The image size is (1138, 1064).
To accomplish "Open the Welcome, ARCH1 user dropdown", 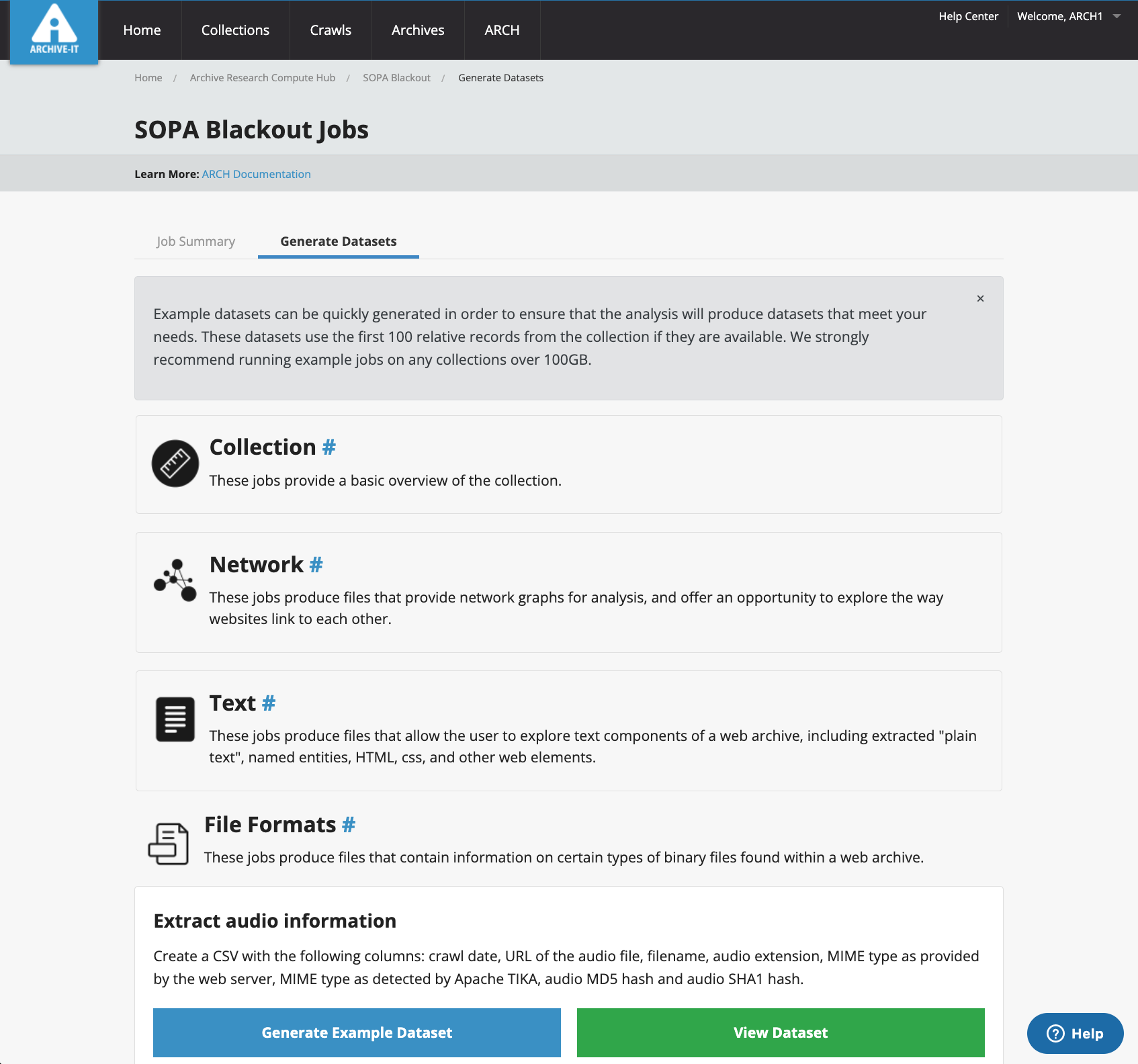I will pos(1068,17).
